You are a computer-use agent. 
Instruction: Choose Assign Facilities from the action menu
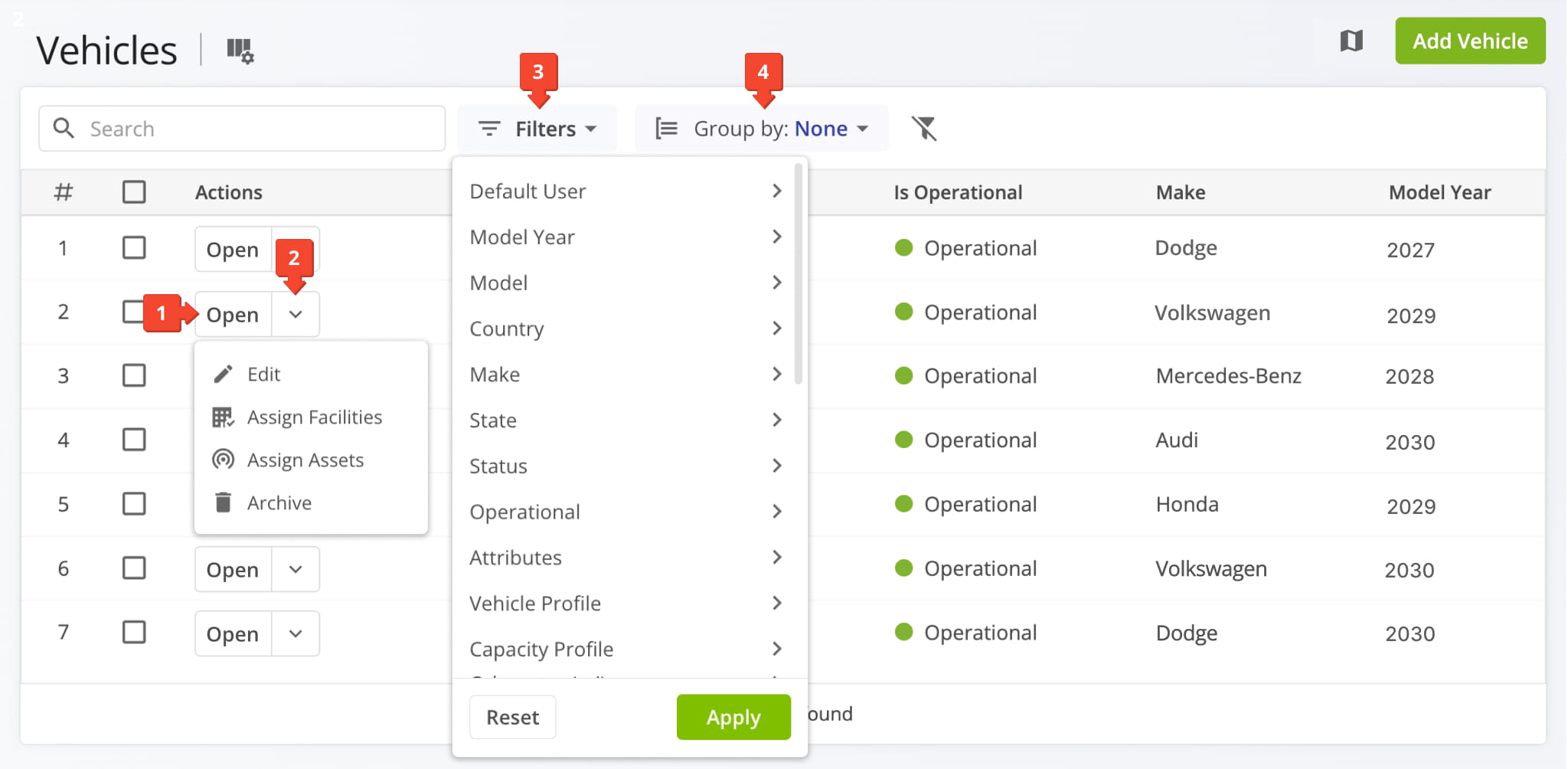tap(311, 417)
